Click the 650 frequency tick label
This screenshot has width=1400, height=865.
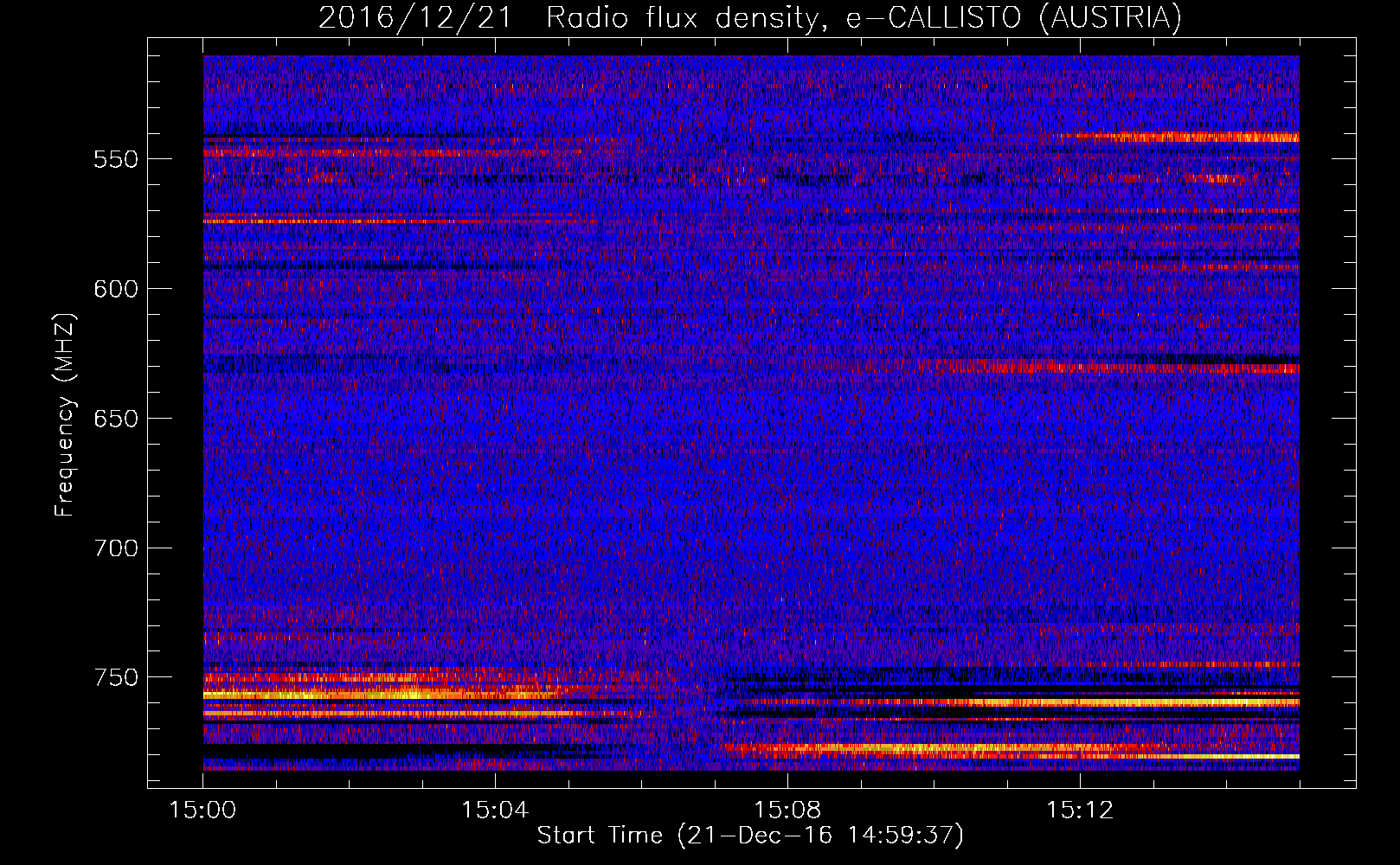tap(116, 419)
